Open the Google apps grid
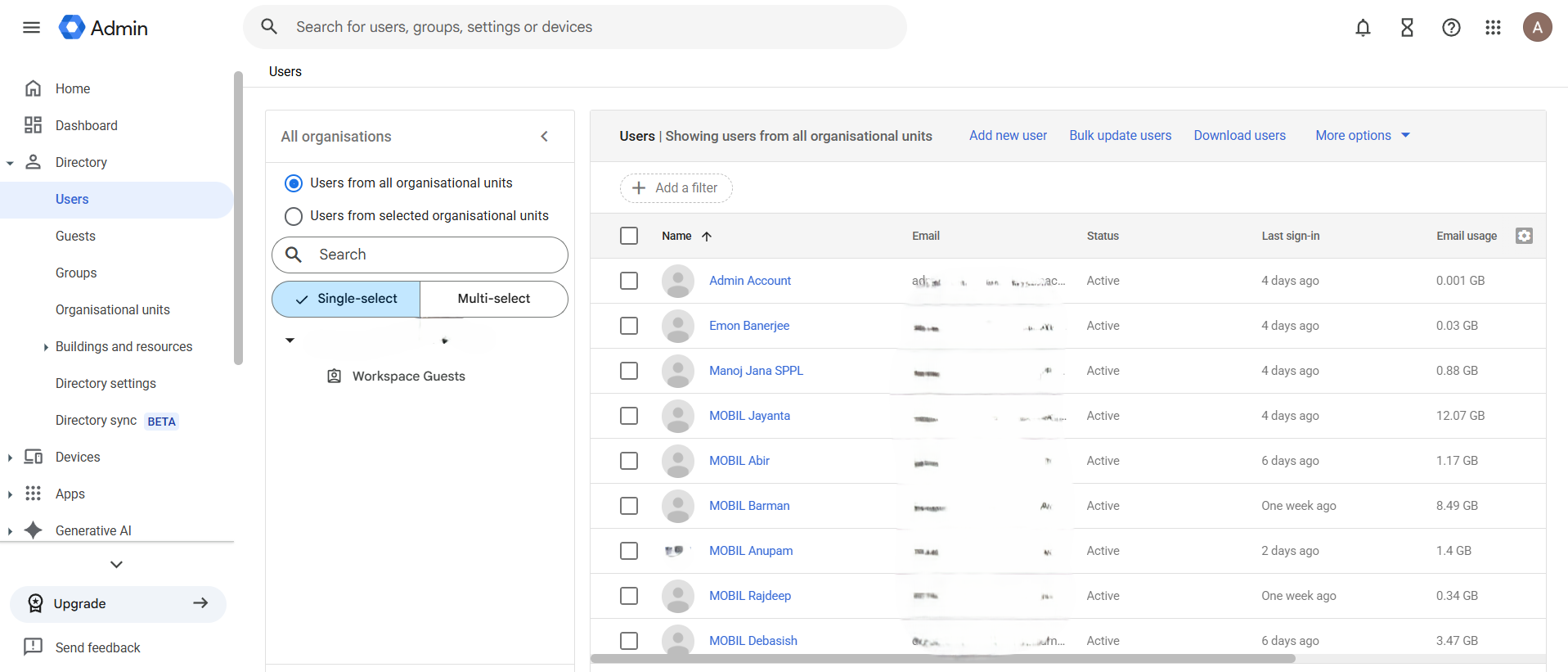 coord(1493,28)
